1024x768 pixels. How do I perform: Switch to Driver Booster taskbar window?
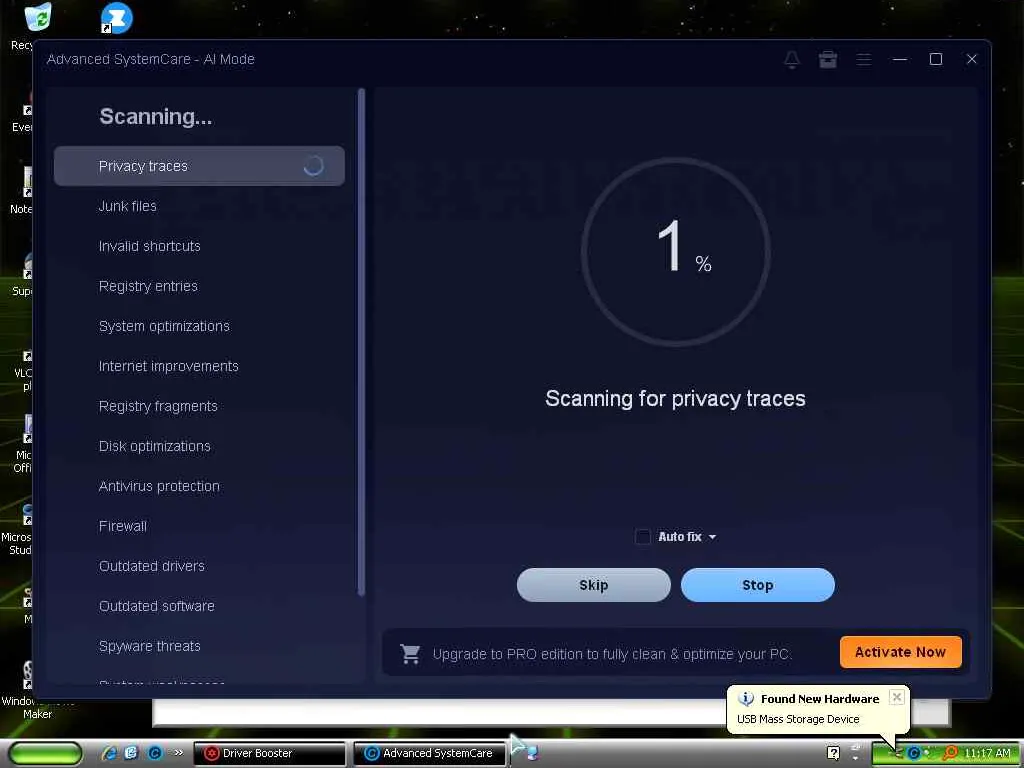pos(270,753)
